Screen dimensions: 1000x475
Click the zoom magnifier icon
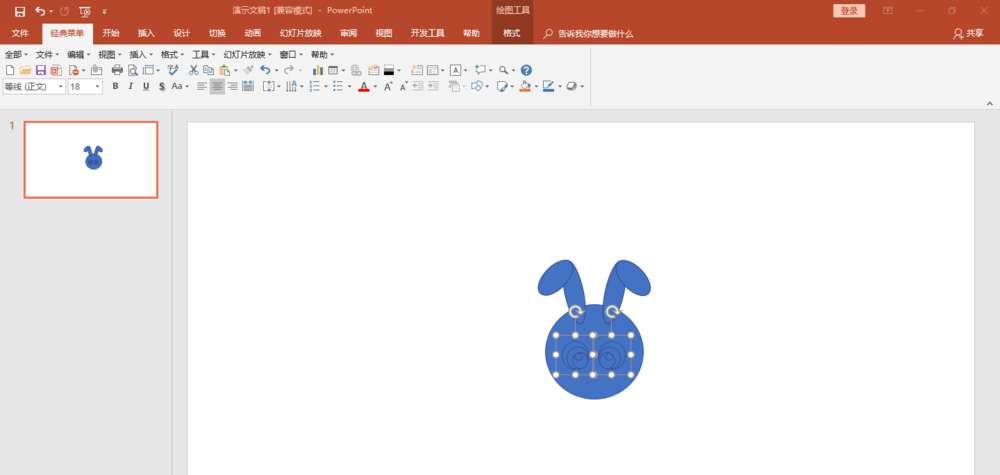(x=503, y=70)
